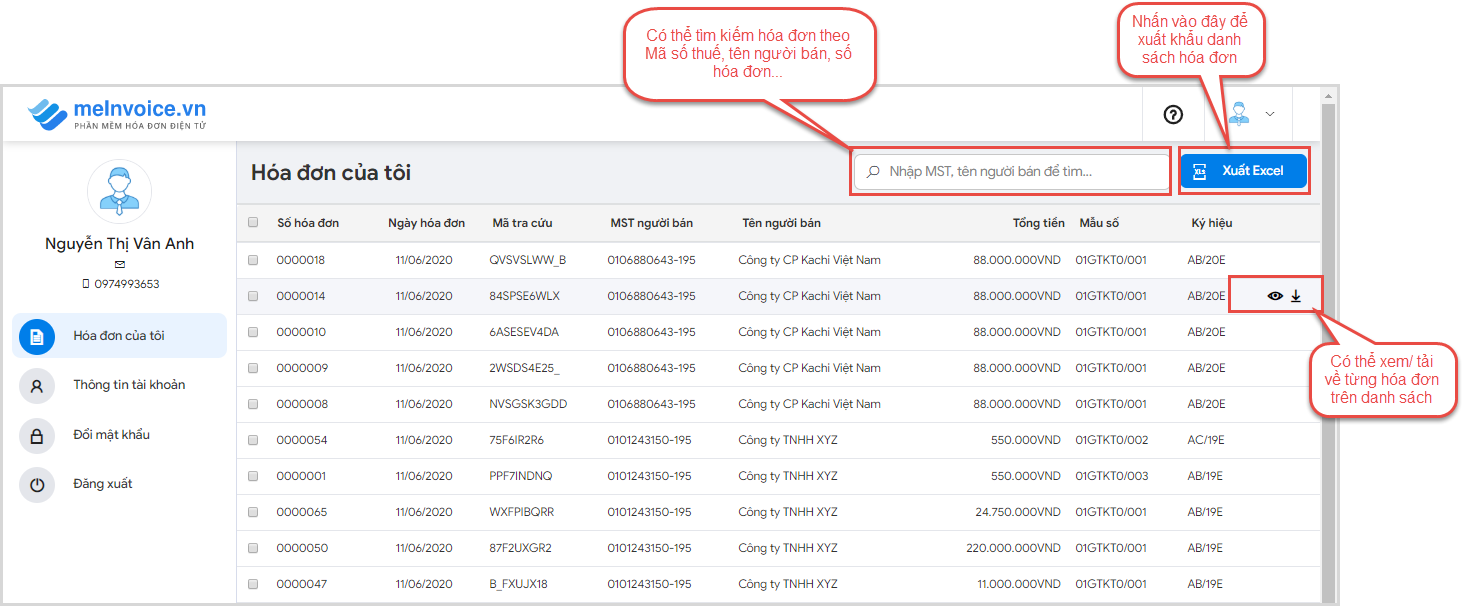Click phone number 0974993653
Viewport: 1464px width, 606px height.
coord(125,284)
